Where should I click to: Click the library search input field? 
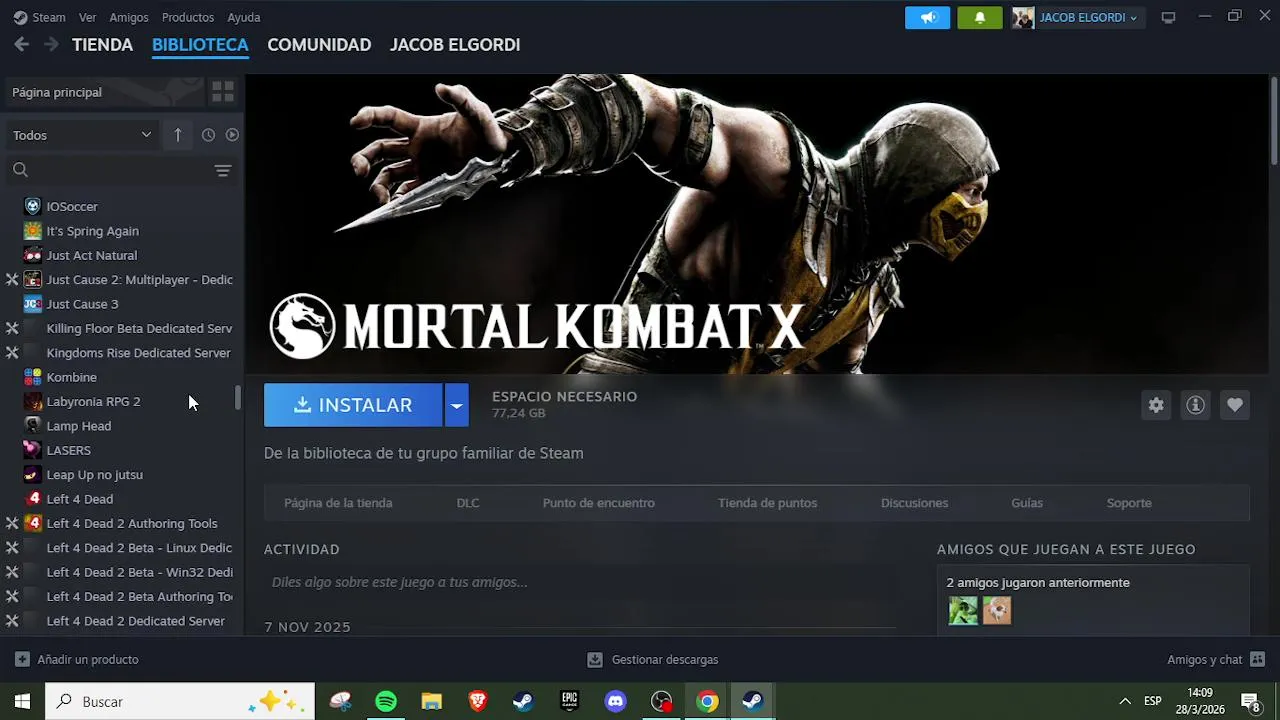(120, 170)
